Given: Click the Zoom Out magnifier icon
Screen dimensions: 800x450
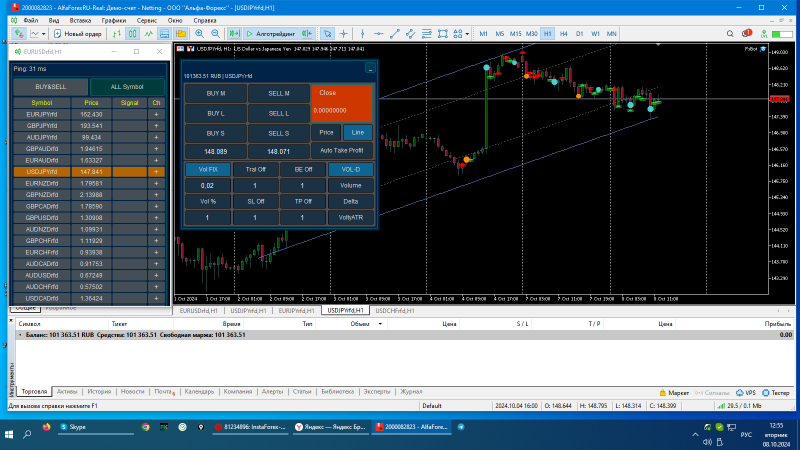Looking at the screenshot, I should click(215, 34).
